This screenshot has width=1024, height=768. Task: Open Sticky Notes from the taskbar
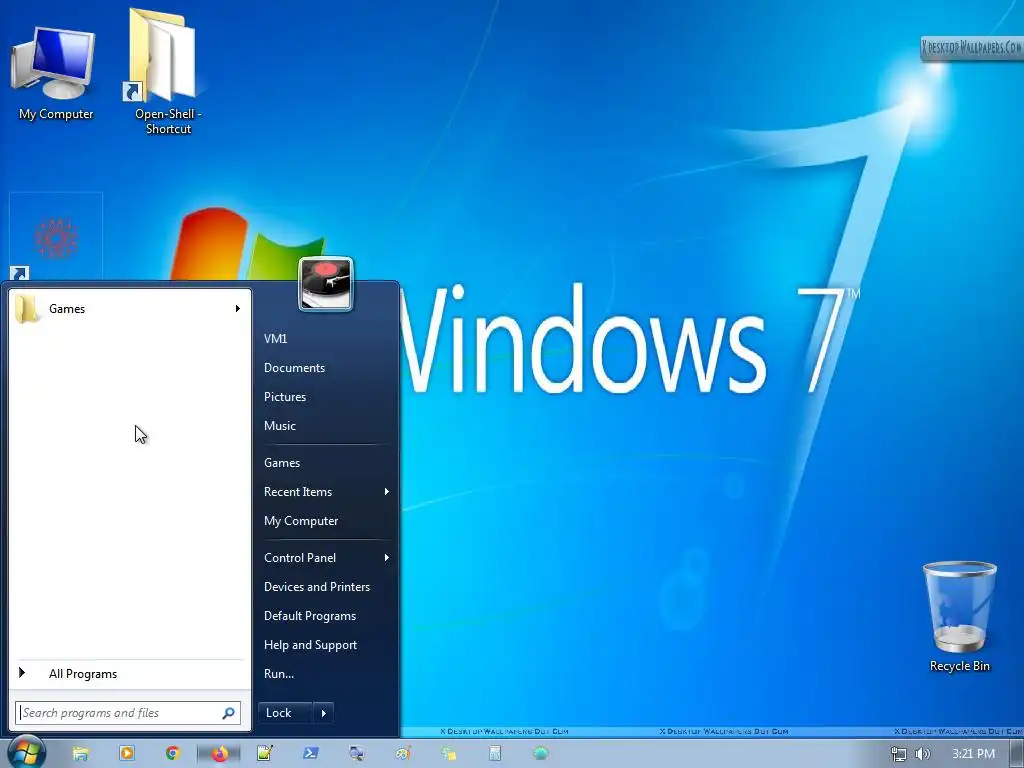[449, 753]
